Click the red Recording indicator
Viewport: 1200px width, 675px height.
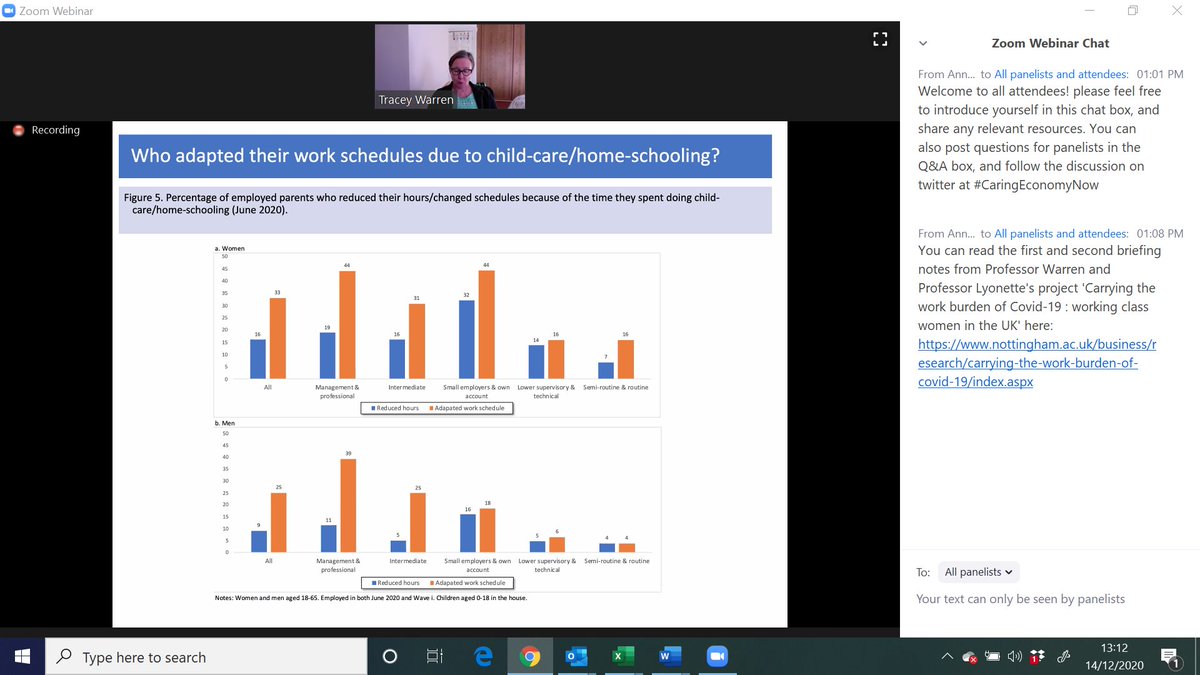(45, 130)
